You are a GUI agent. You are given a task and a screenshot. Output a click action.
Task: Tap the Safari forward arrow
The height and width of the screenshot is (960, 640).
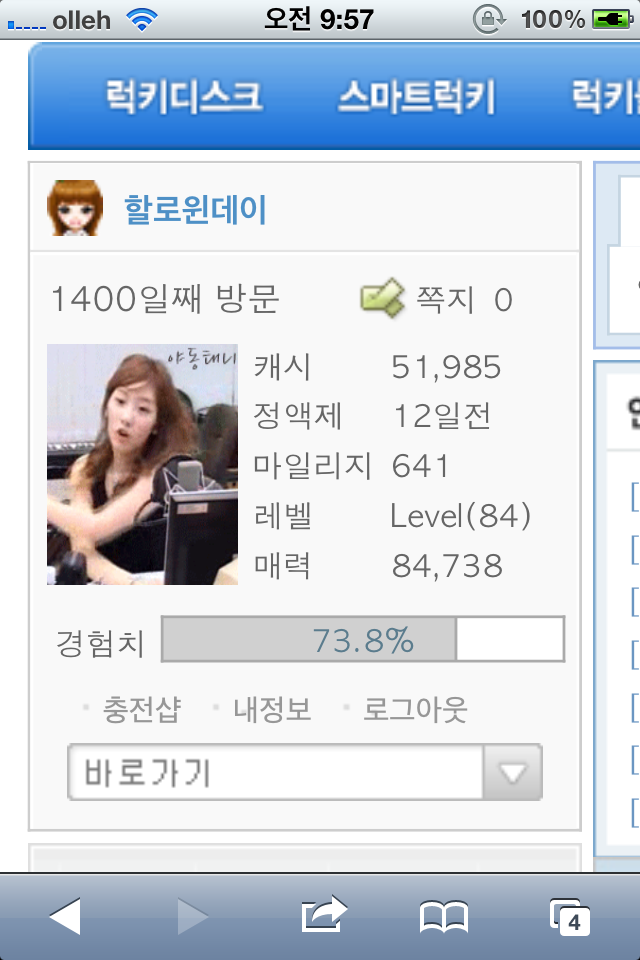(x=193, y=917)
